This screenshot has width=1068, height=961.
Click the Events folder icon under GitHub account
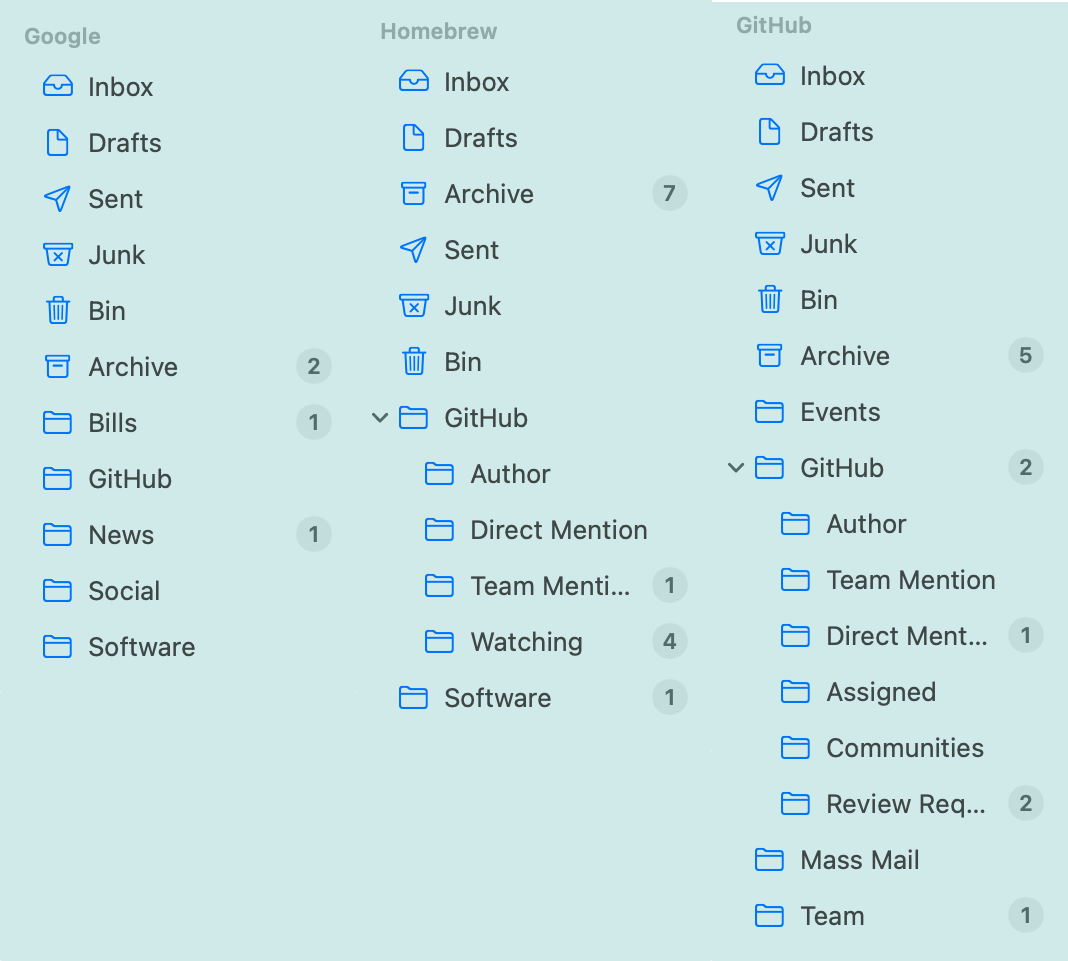tap(770, 411)
